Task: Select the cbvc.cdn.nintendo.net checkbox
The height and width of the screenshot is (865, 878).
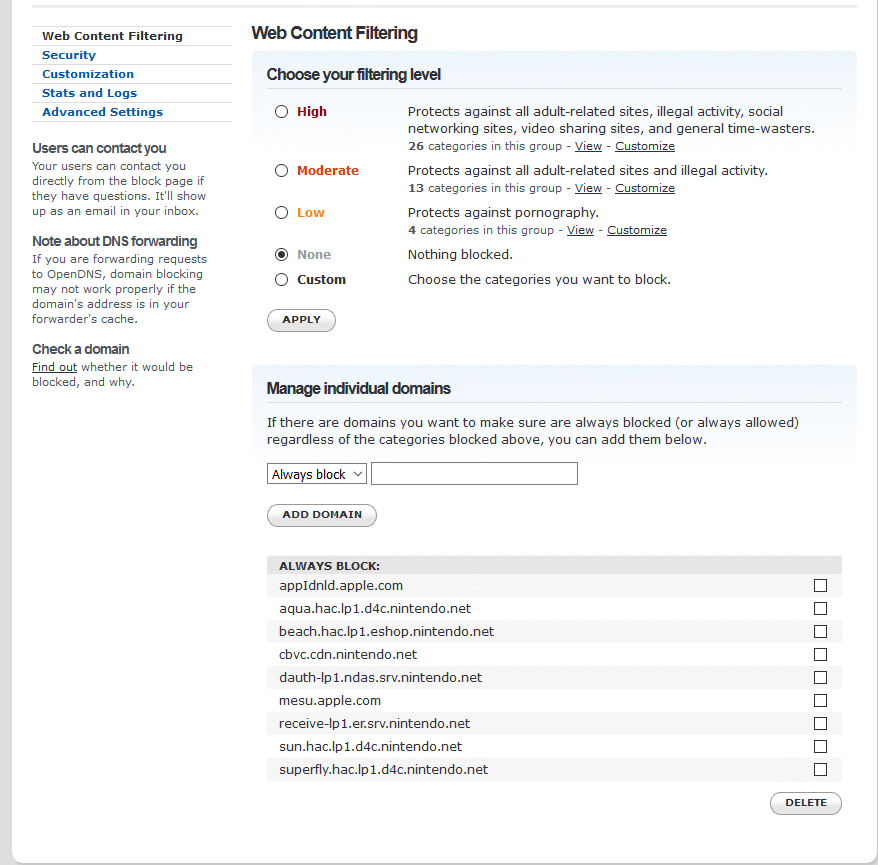Action: pyautogui.click(x=820, y=654)
